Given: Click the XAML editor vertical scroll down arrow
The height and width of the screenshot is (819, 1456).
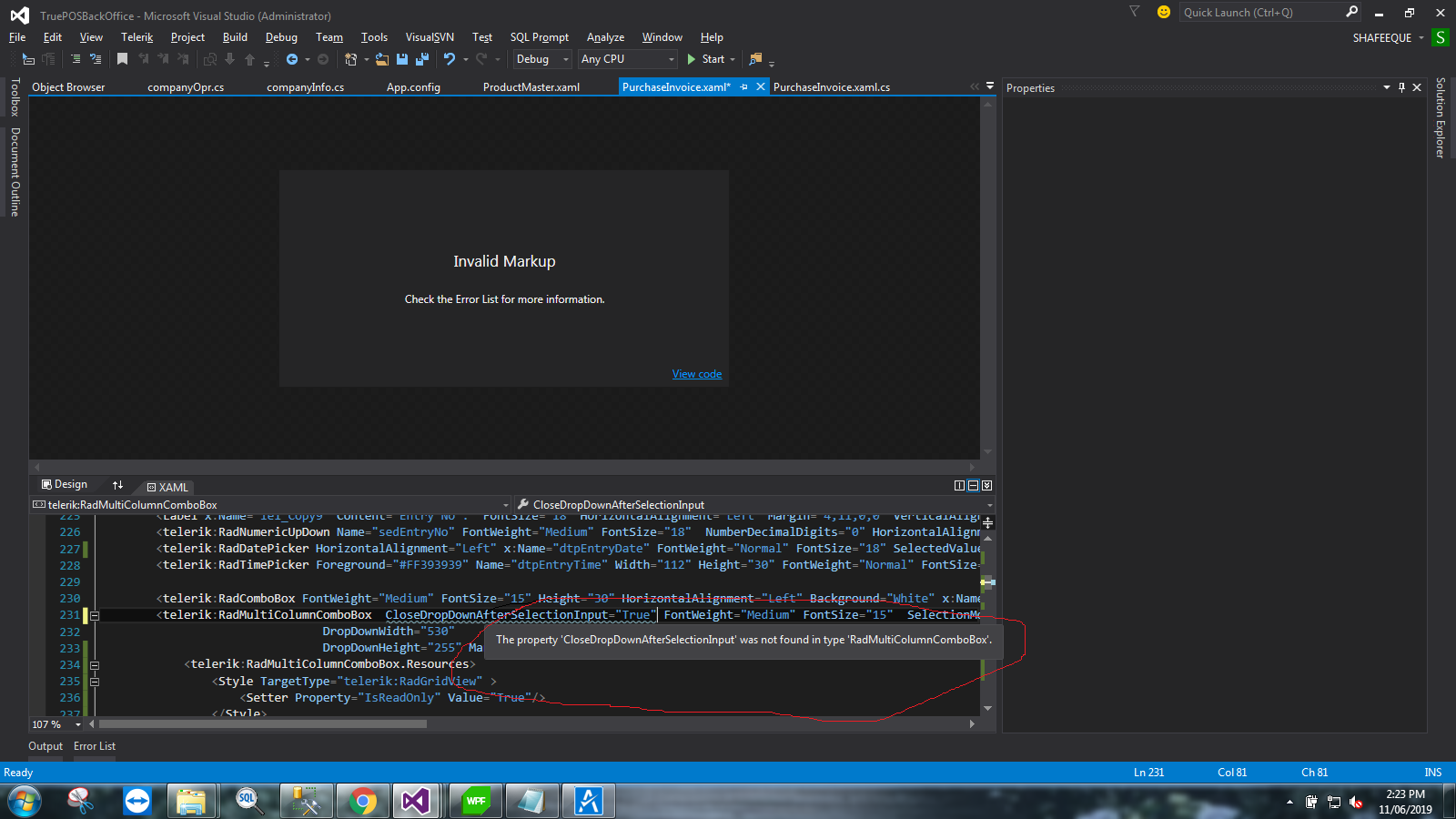Looking at the screenshot, I should click(987, 708).
